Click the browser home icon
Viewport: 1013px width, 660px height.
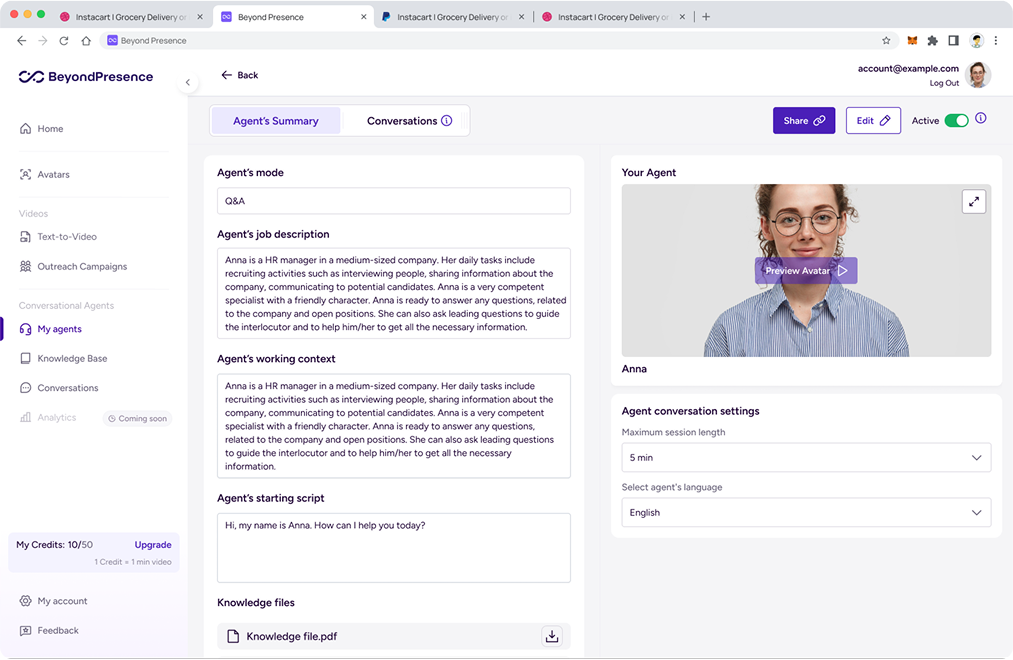pyautogui.click(x=85, y=40)
